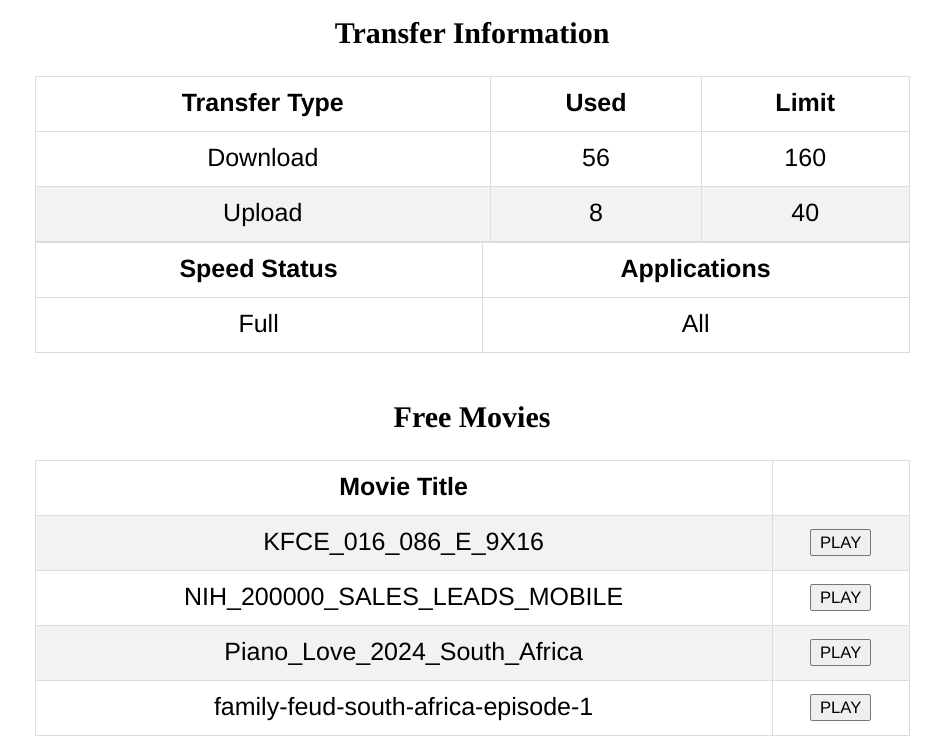Start playing Piano_Love_2024_South_Africa
The width and height of the screenshot is (929, 743).
(840, 652)
